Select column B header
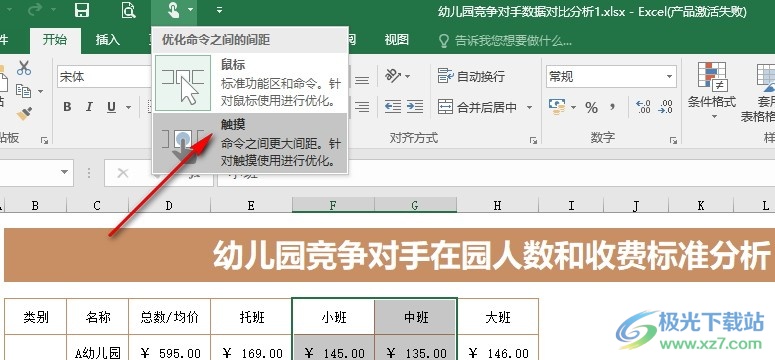The height and width of the screenshot is (360, 775). pos(35,205)
